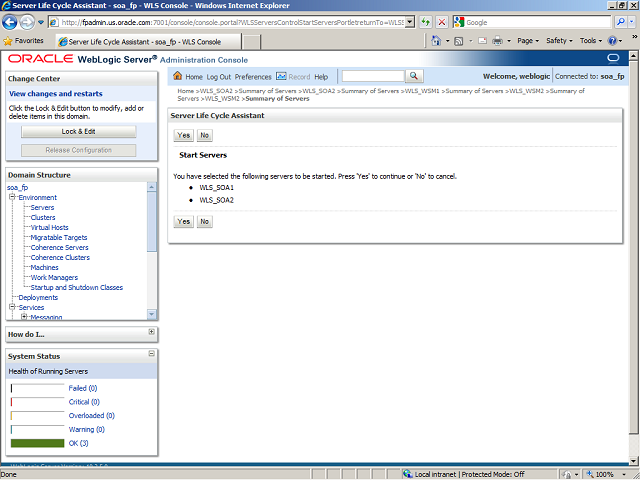Click the Print icon in command bar
The image size is (640, 480).
click(x=497, y=41)
